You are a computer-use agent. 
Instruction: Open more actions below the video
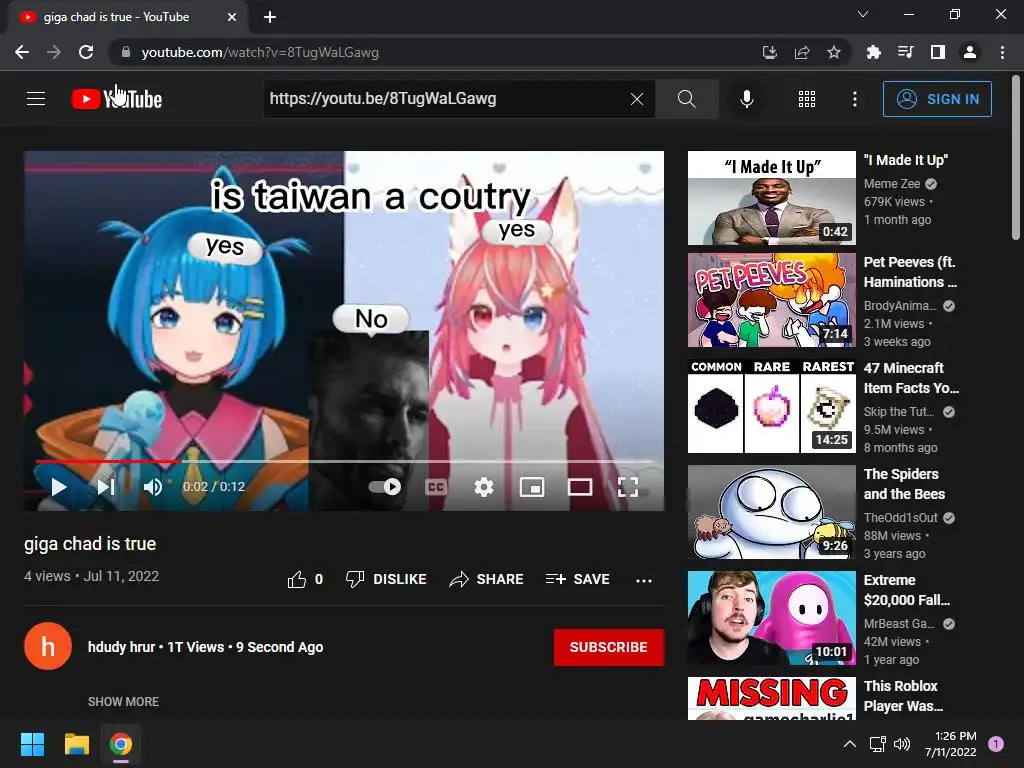pyautogui.click(x=644, y=580)
